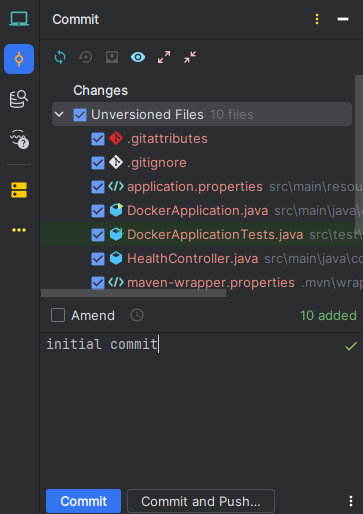Select HealthController.java in the changes list
The width and height of the screenshot is (363, 514).
click(x=193, y=259)
